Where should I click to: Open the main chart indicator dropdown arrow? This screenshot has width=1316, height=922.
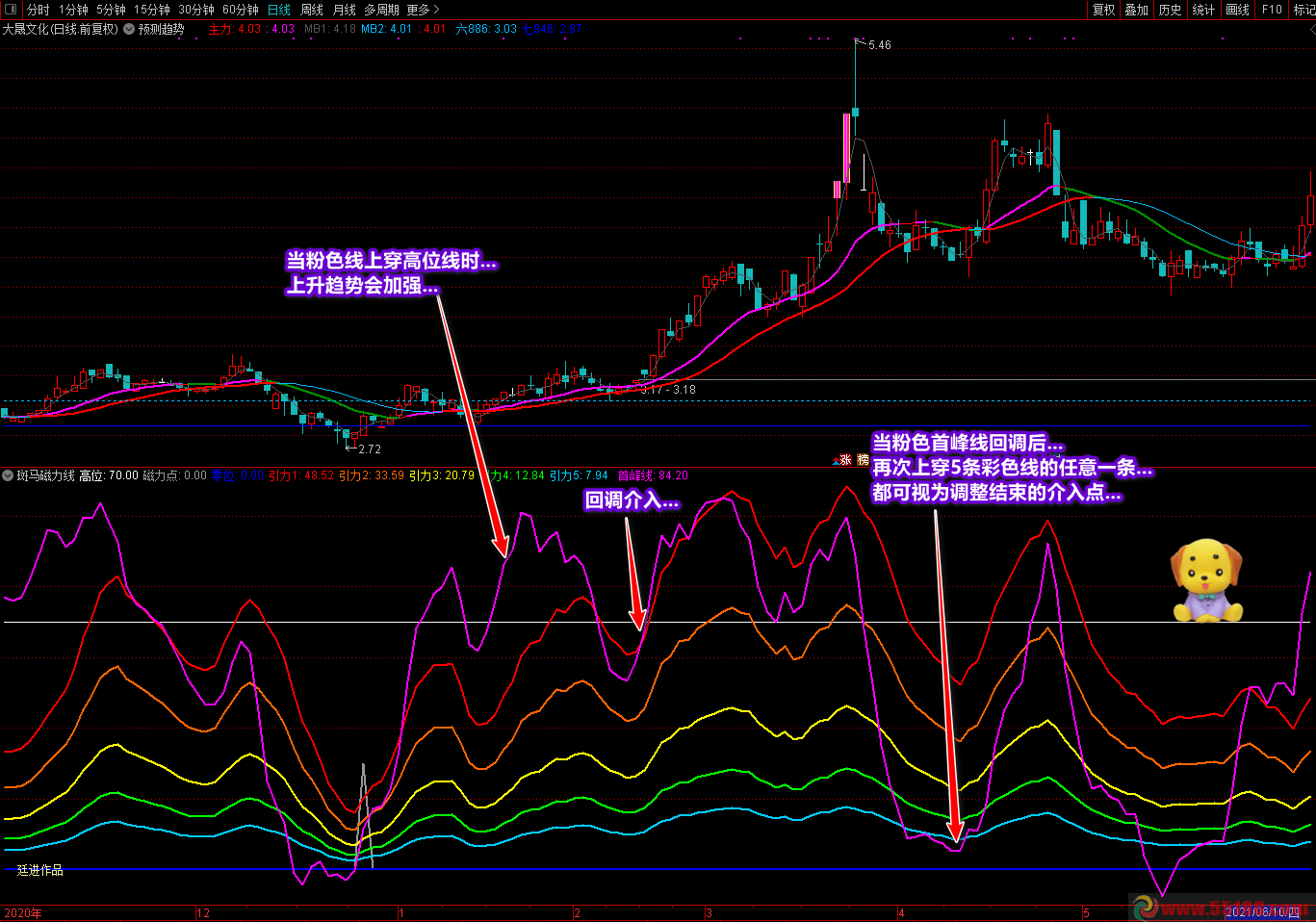tap(129, 29)
